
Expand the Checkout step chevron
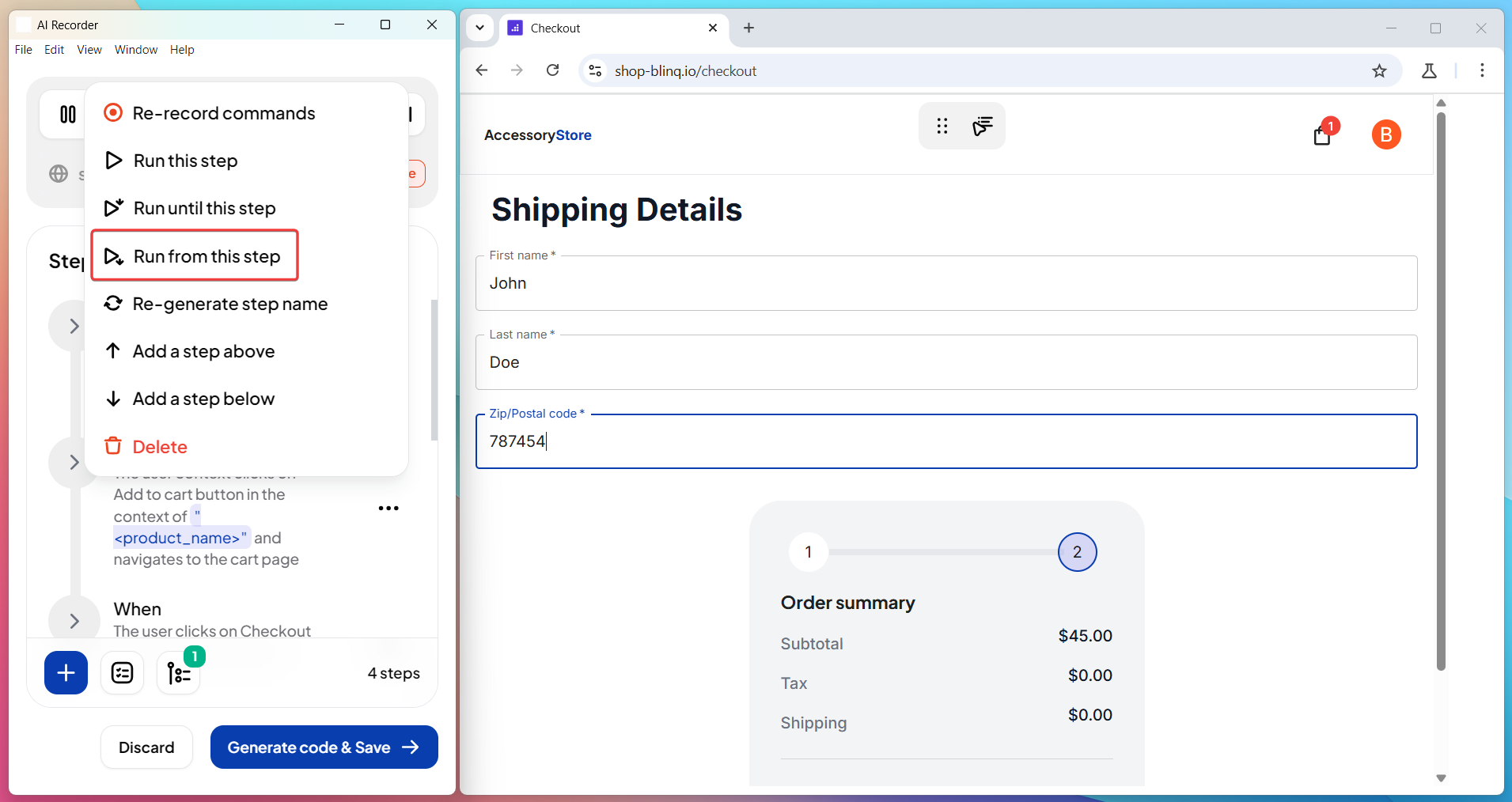click(74, 621)
